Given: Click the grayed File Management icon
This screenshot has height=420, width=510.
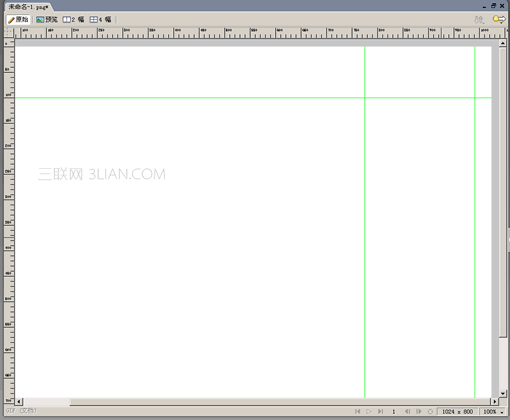Looking at the screenshot, I should click(x=479, y=20).
